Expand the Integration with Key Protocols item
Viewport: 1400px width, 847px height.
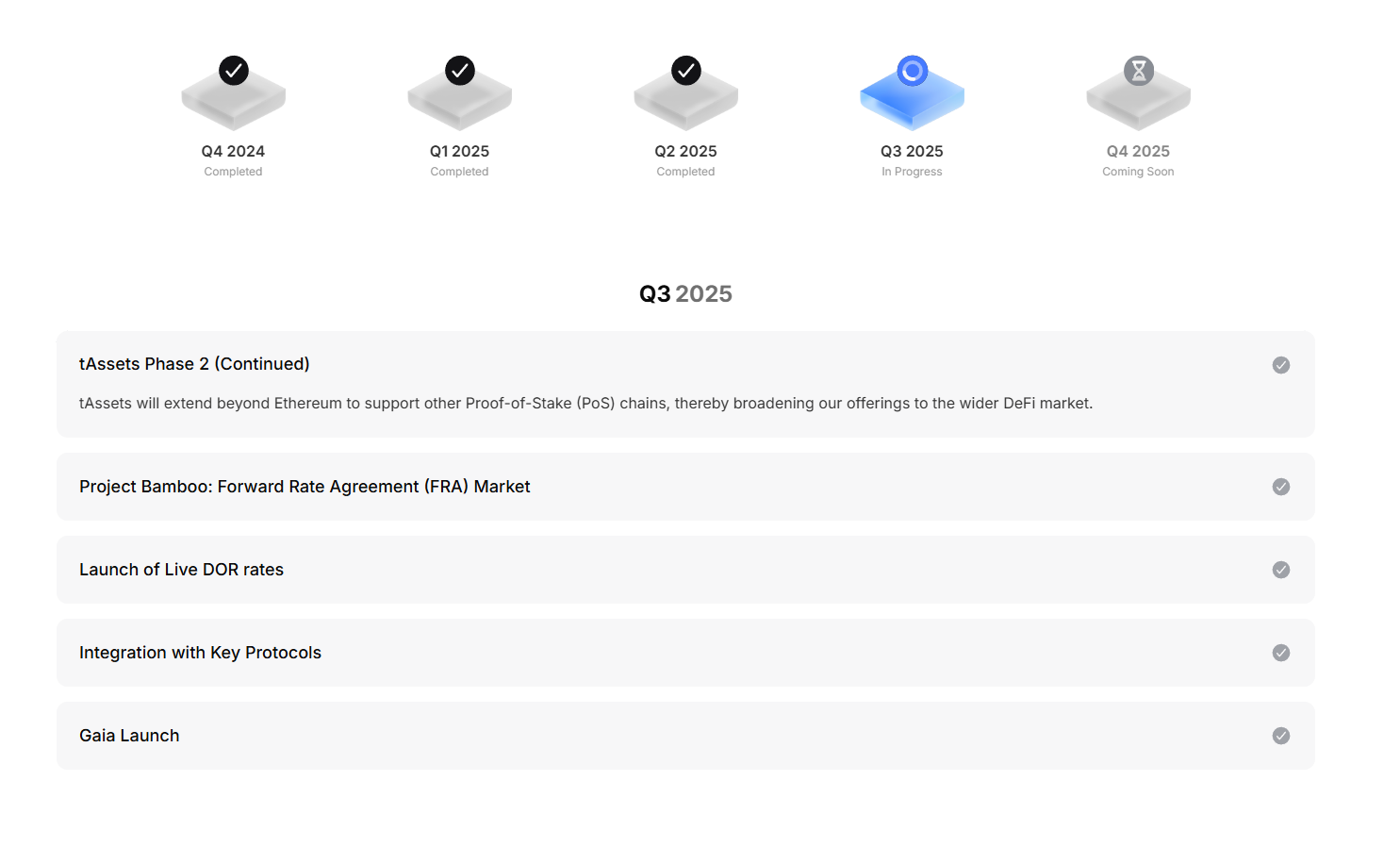tap(685, 653)
